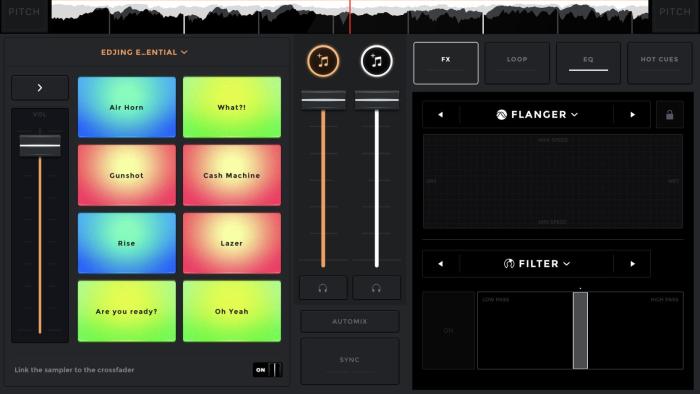Click the sampler volume fader handle
This screenshot has width=700, height=394.
click(40, 145)
